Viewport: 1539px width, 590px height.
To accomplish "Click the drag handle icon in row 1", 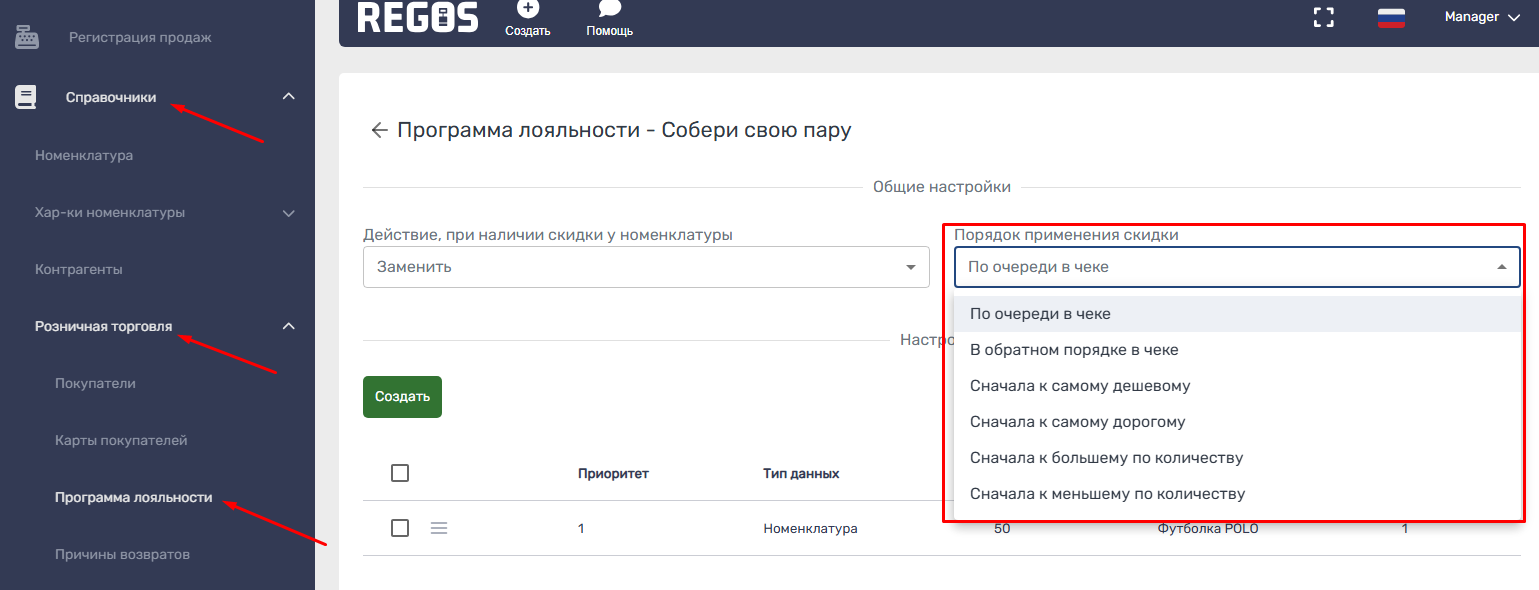I will tap(439, 528).
